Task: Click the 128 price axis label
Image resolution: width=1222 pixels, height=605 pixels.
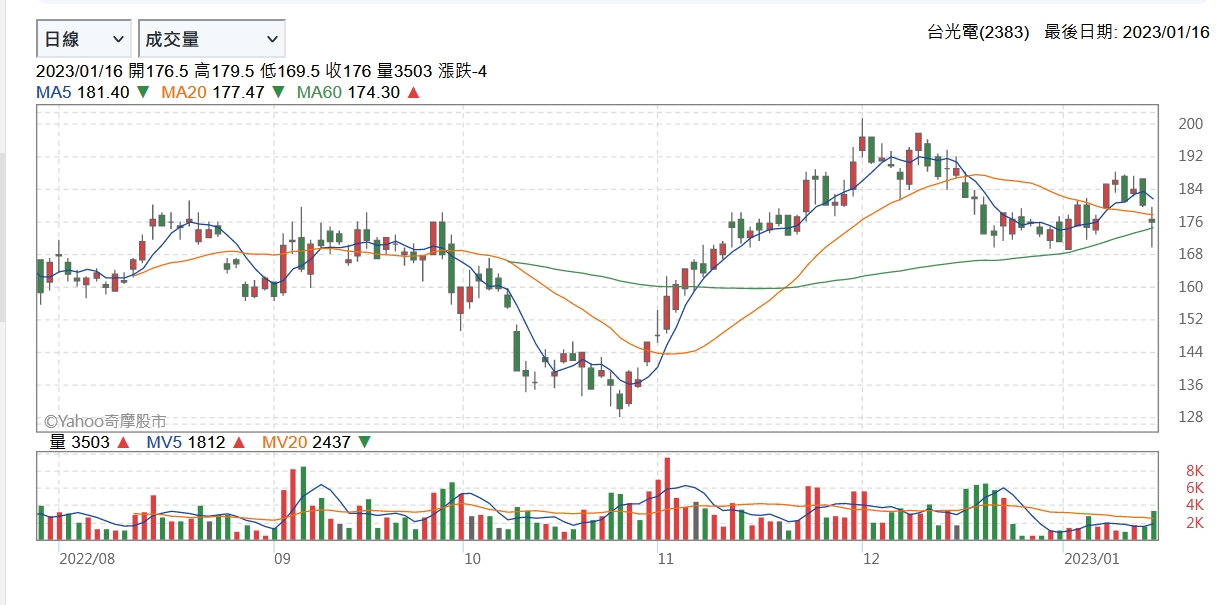Action: 1191,416
